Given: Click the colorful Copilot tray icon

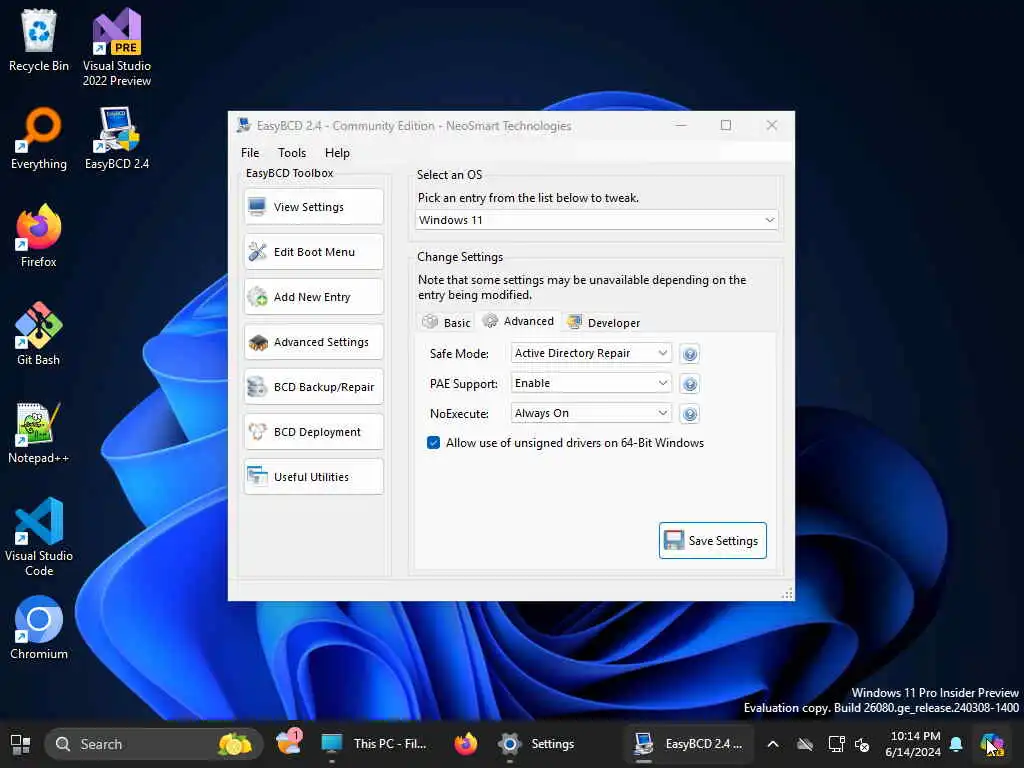Looking at the screenshot, I should coord(991,744).
